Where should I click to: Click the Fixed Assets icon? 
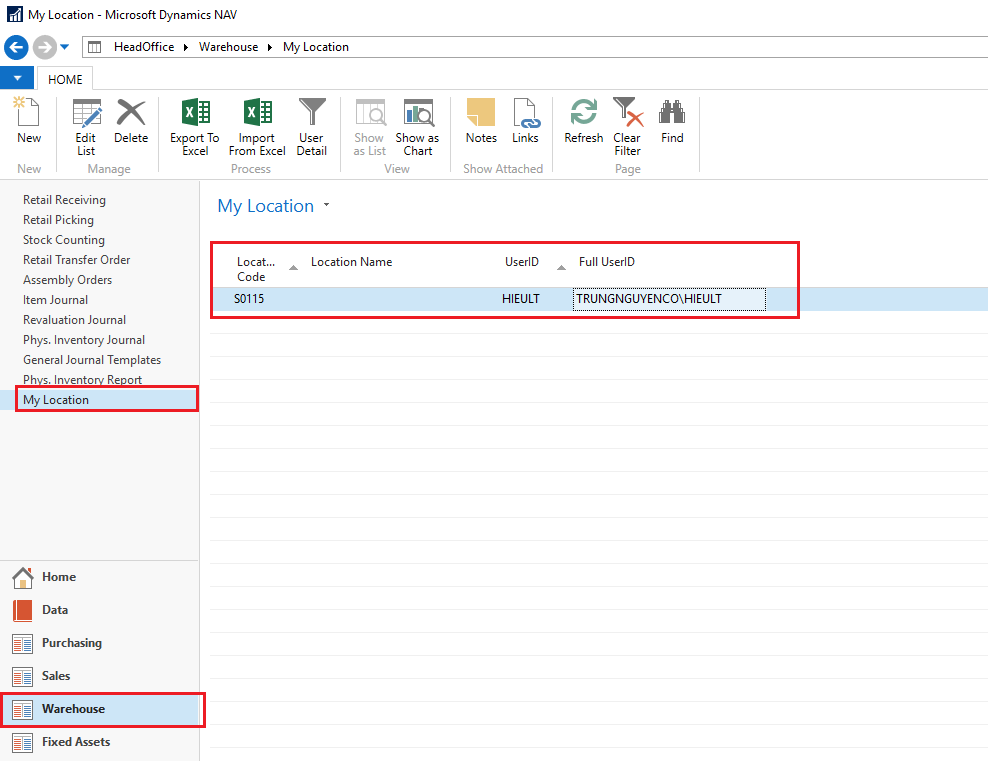pos(23,743)
